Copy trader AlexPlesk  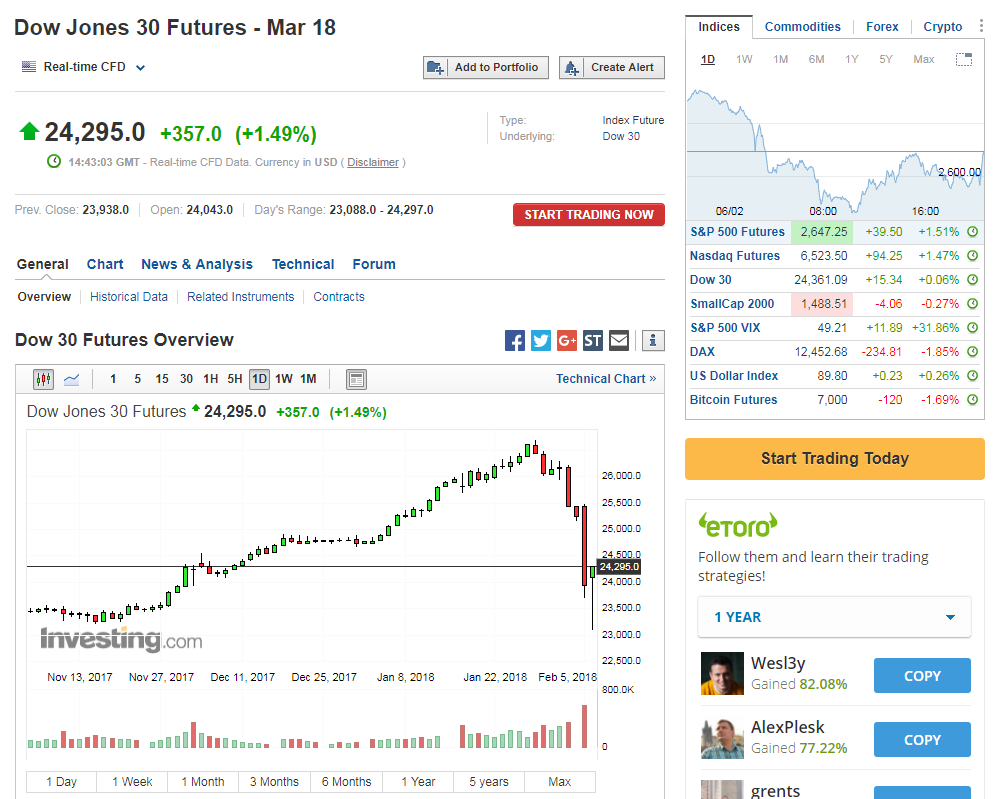(922, 740)
